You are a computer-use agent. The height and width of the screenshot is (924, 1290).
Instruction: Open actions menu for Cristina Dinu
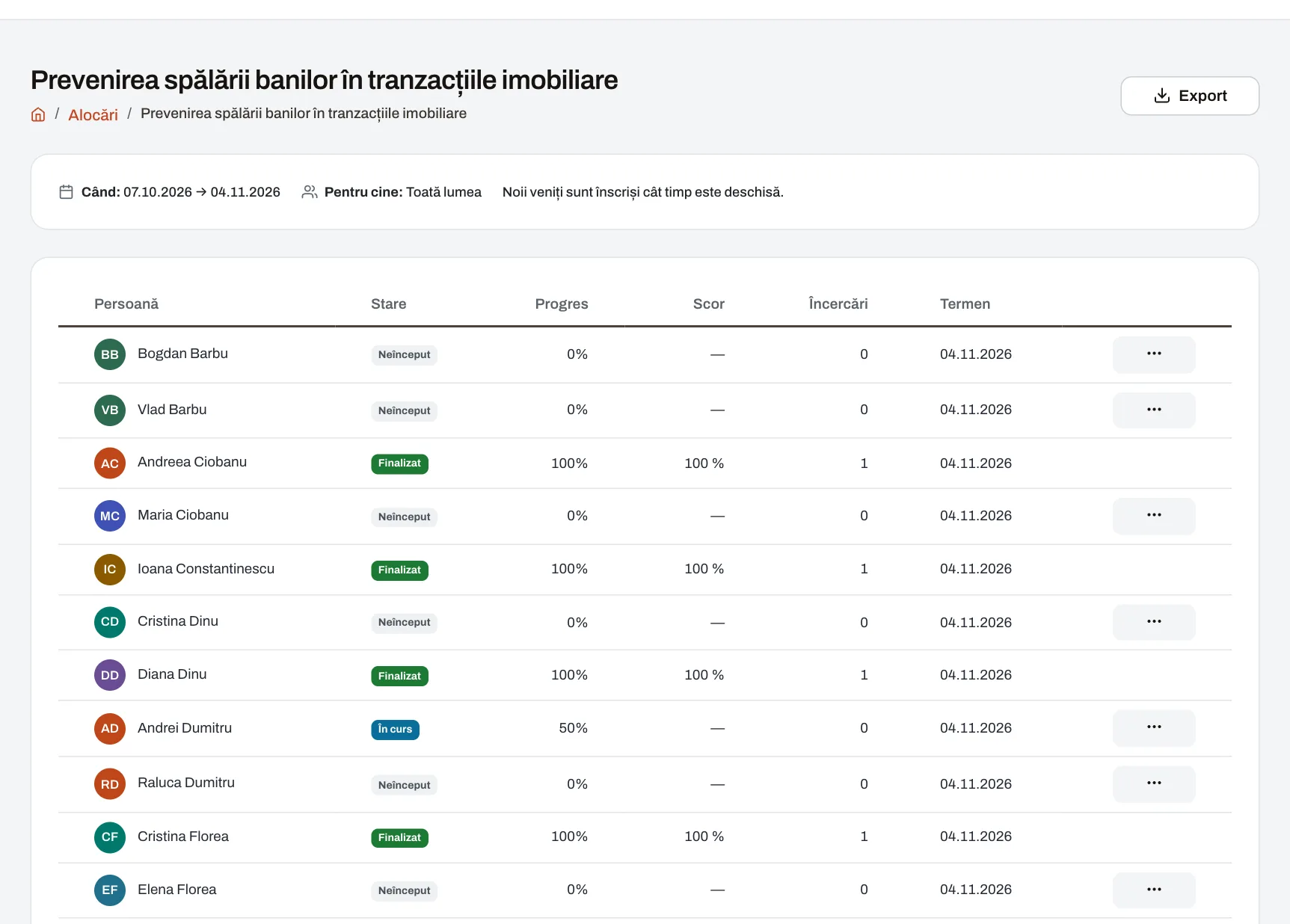[1154, 622]
